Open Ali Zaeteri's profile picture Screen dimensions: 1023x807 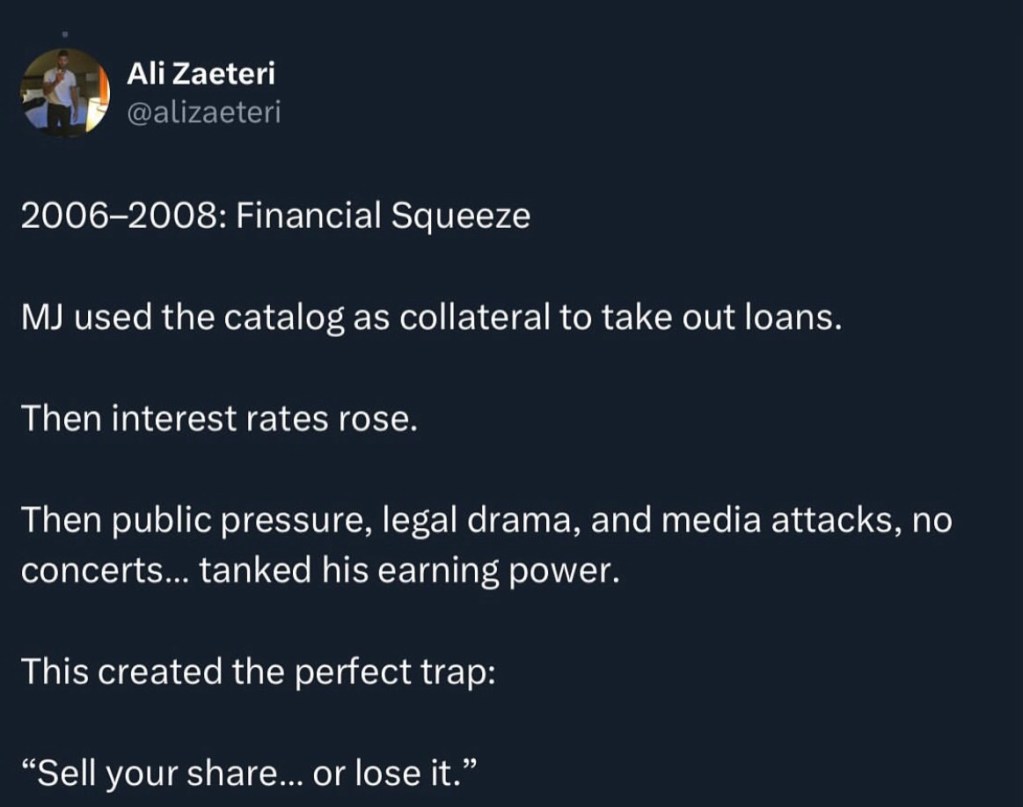click(65, 91)
